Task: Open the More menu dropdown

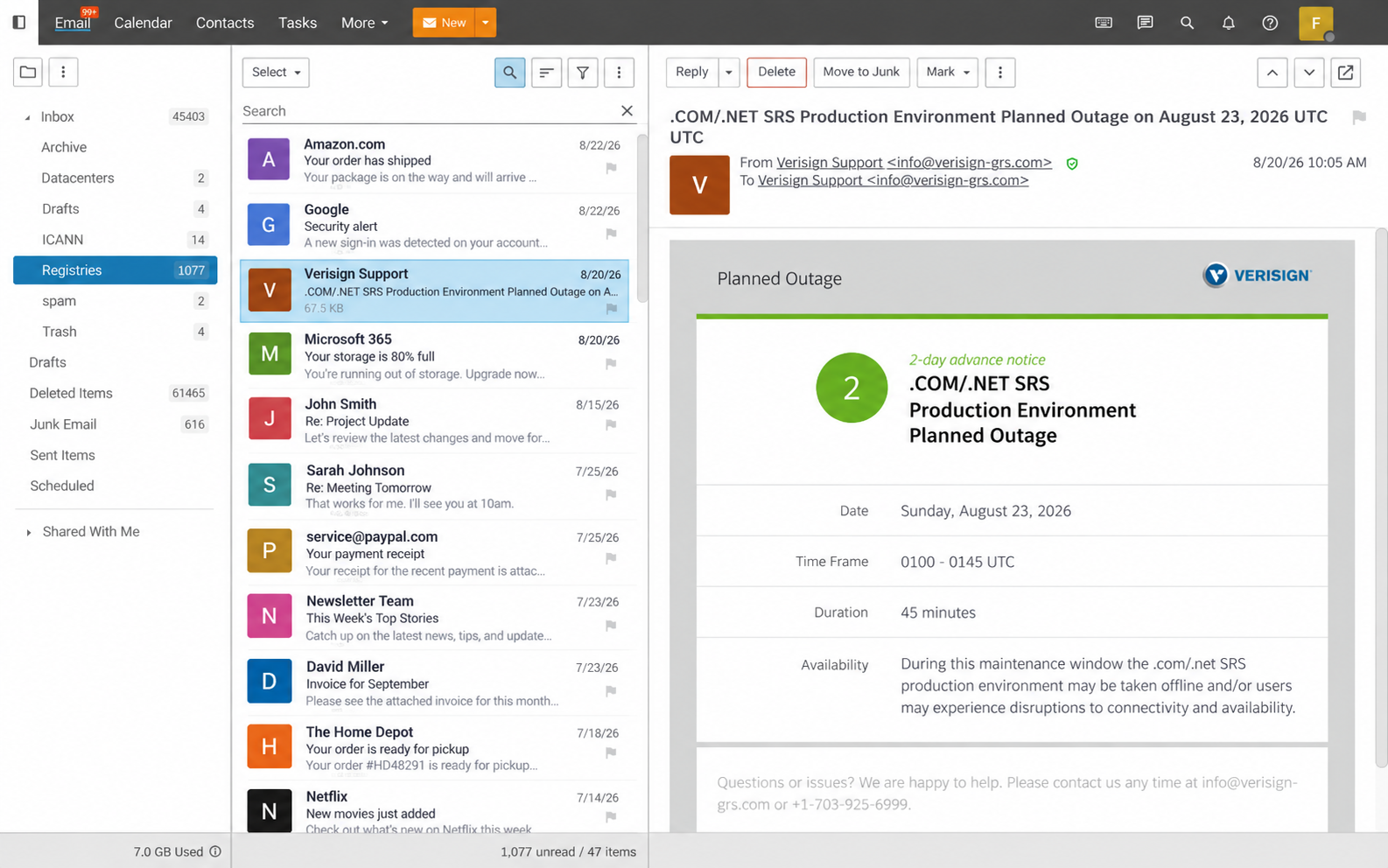Action: [364, 23]
